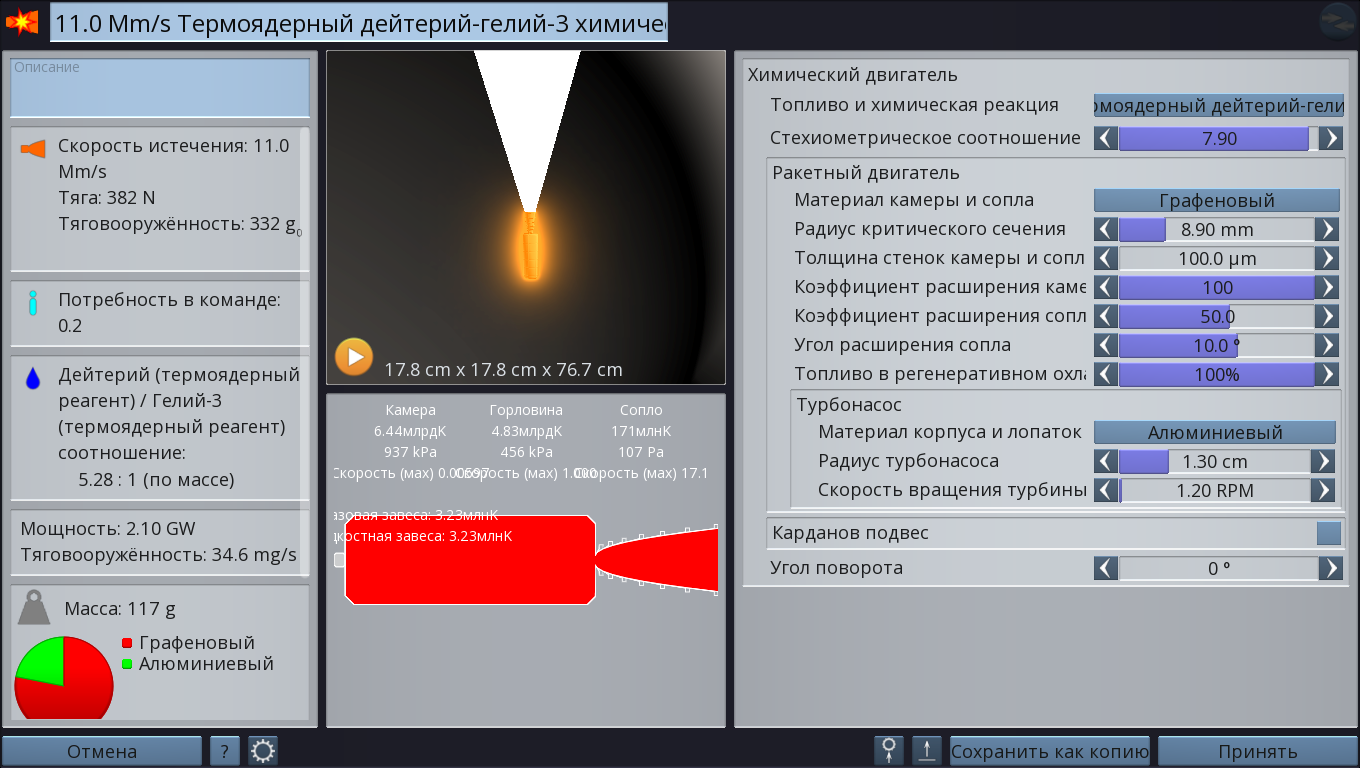Open fuel and chemical reaction selector

(1219, 105)
